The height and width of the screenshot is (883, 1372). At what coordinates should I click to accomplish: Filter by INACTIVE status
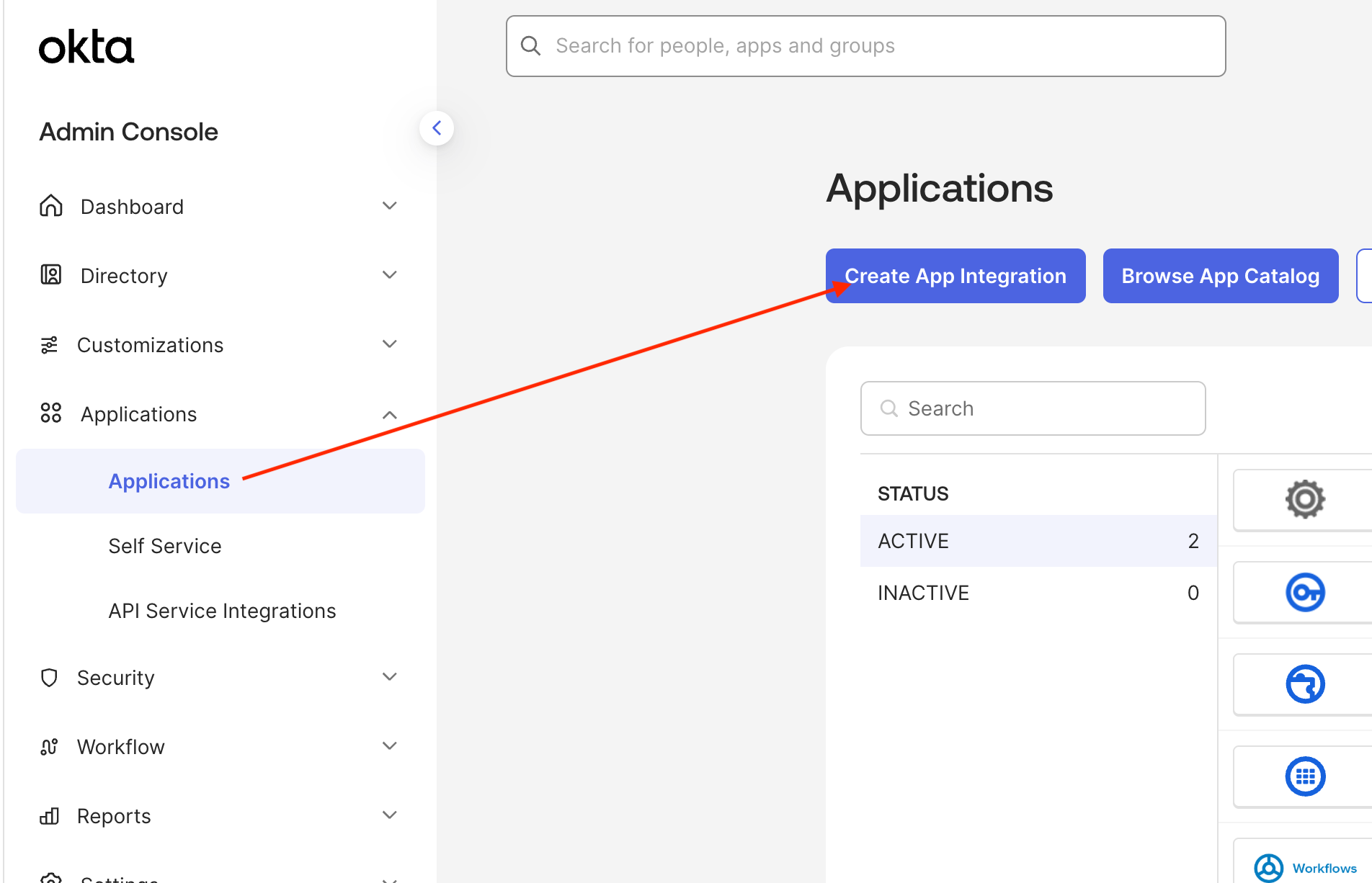1038,593
